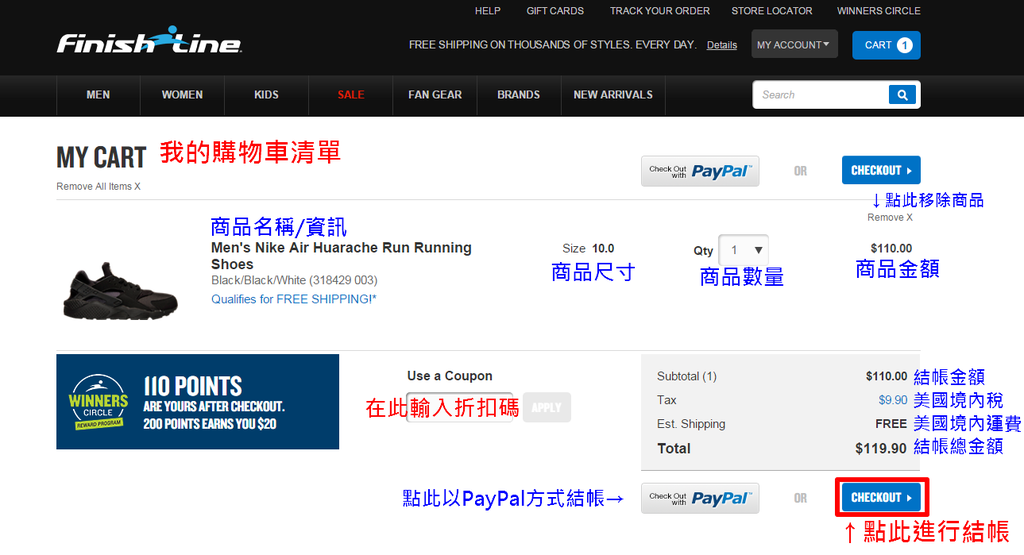Image resolution: width=1024 pixels, height=555 pixels.
Task: Click the Subtotal (1) label
Action: click(x=686, y=376)
